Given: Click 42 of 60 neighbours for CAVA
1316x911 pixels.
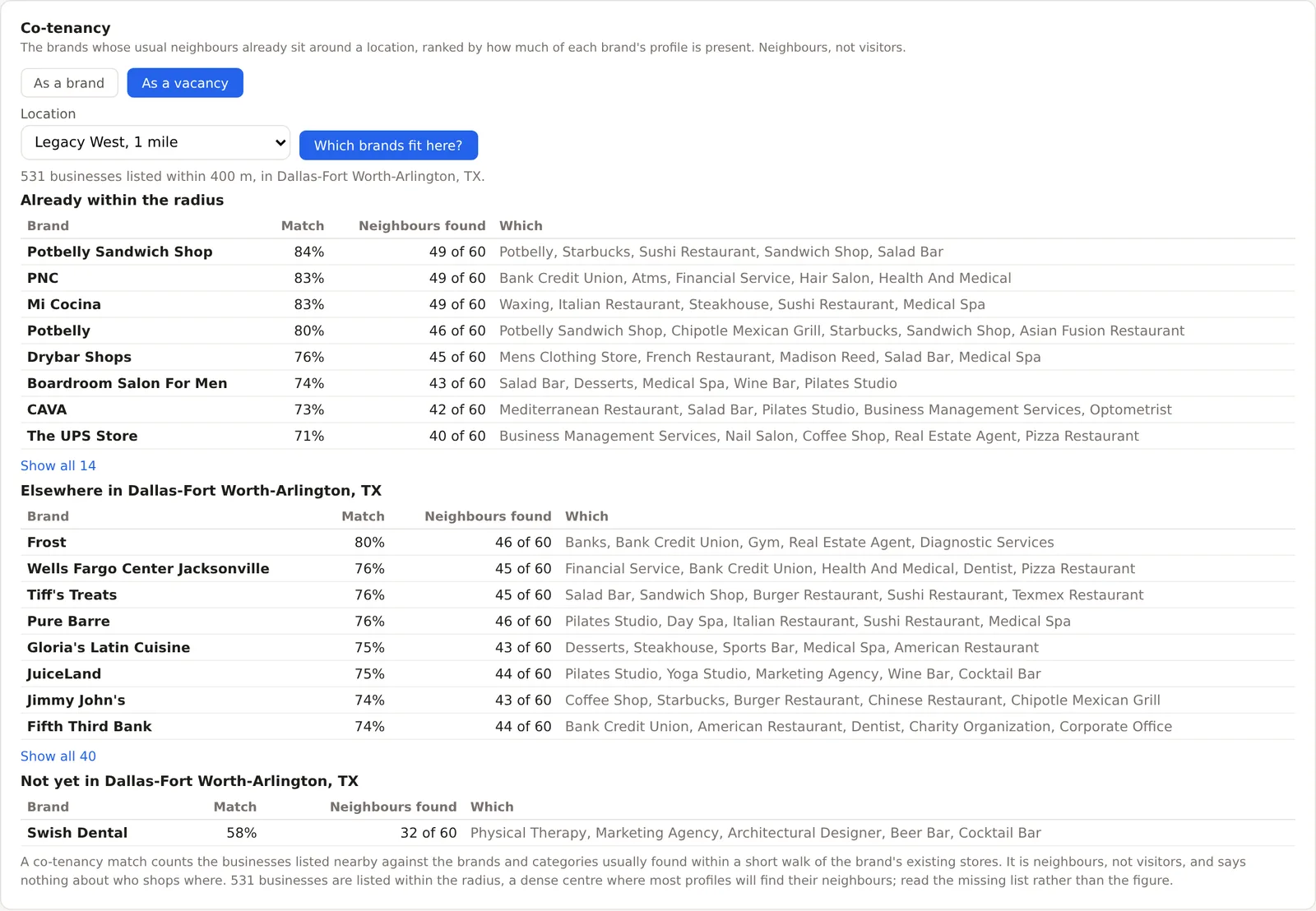Looking at the screenshot, I should [x=457, y=409].
